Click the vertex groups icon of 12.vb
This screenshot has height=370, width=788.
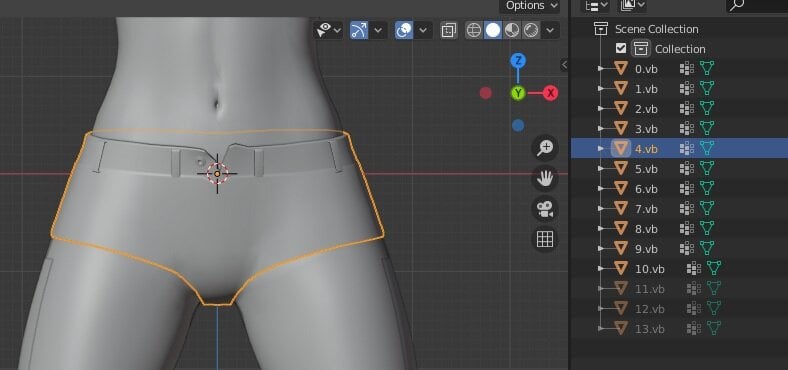(694, 308)
